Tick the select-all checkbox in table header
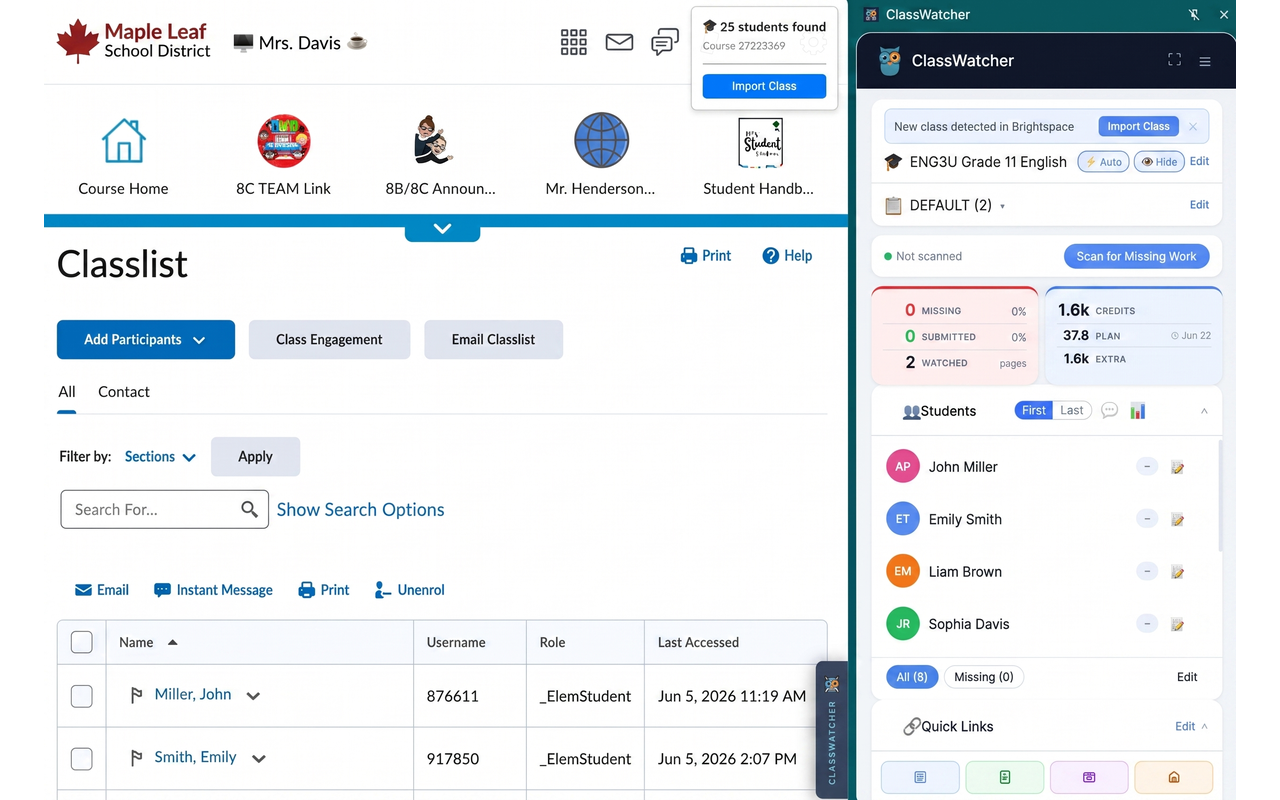The width and height of the screenshot is (1280, 800). click(82, 643)
